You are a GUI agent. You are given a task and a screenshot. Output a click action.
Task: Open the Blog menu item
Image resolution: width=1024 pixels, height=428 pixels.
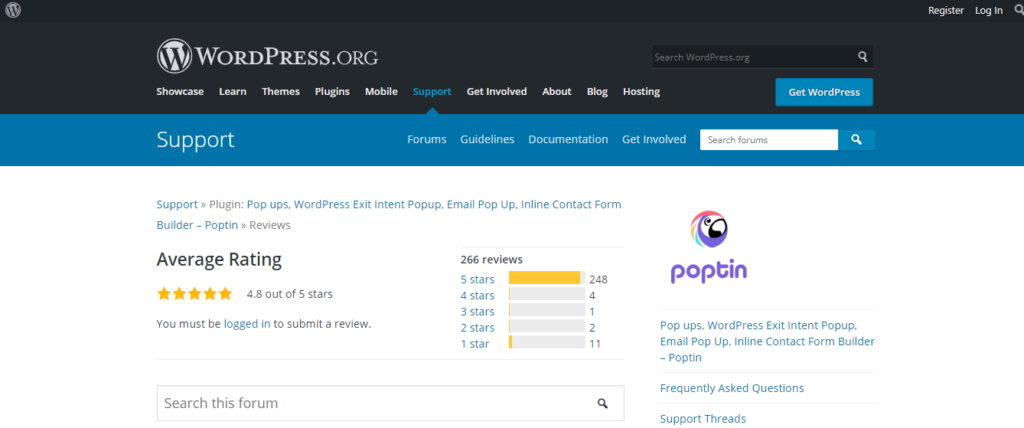click(x=597, y=91)
